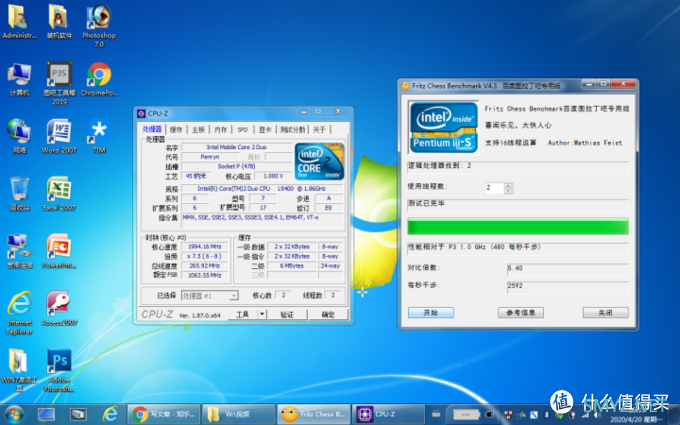Click the 关闭 button in Fritz

(605, 312)
